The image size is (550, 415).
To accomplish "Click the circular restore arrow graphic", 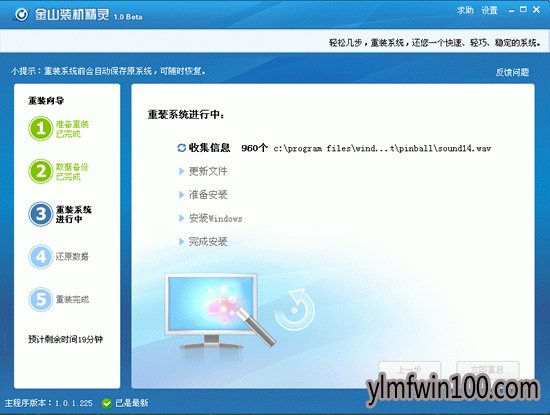I will point(295,309).
